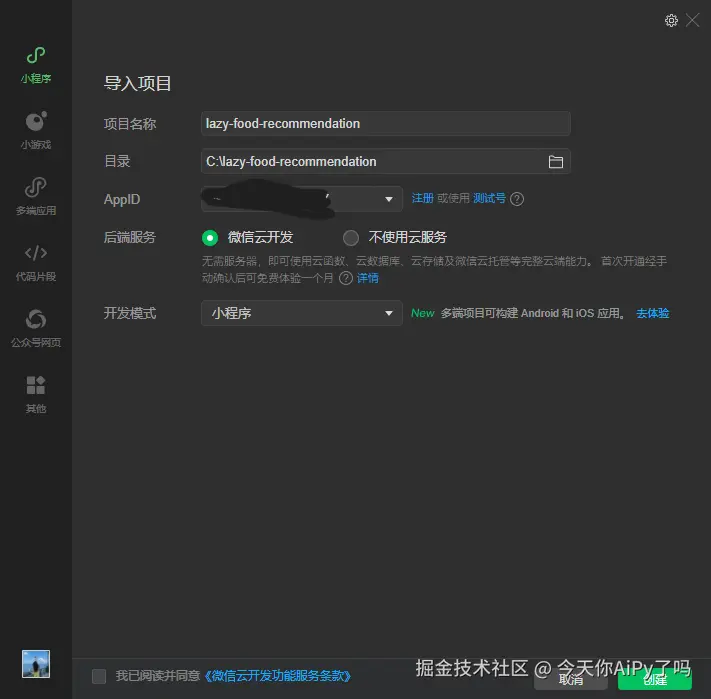The height and width of the screenshot is (699, 711).
Task: Open the 详情 link
Action: (367, 278)
